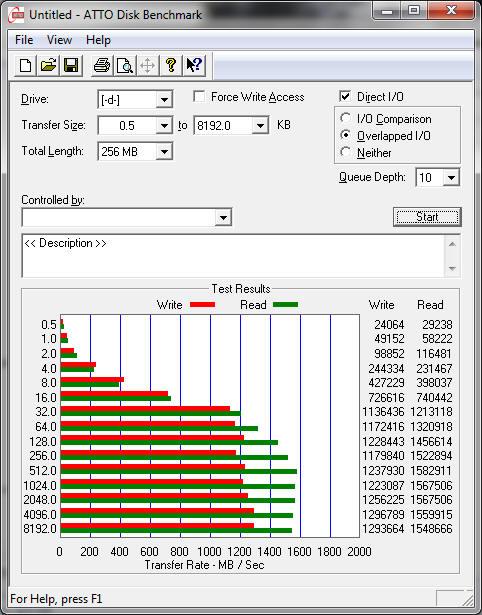Screen dimensions: 482x615
Task: Save benchmark results with floppy icon
Action: tap(71, 65)
